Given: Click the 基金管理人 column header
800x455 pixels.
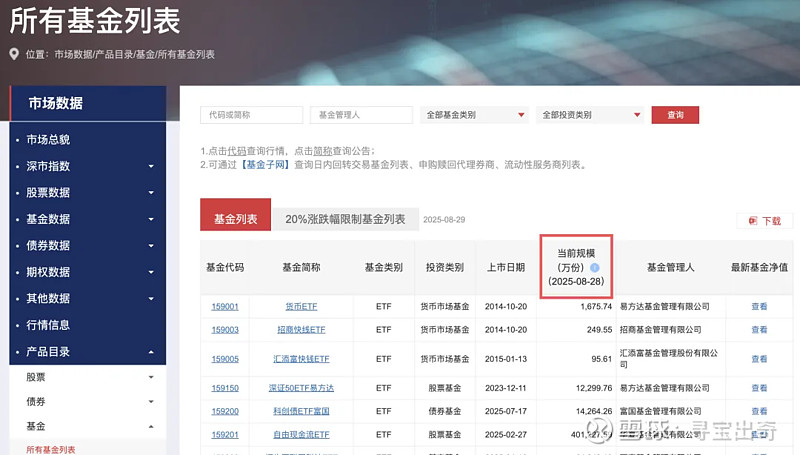Looking at the screenshot, I should tap(670, 267).
